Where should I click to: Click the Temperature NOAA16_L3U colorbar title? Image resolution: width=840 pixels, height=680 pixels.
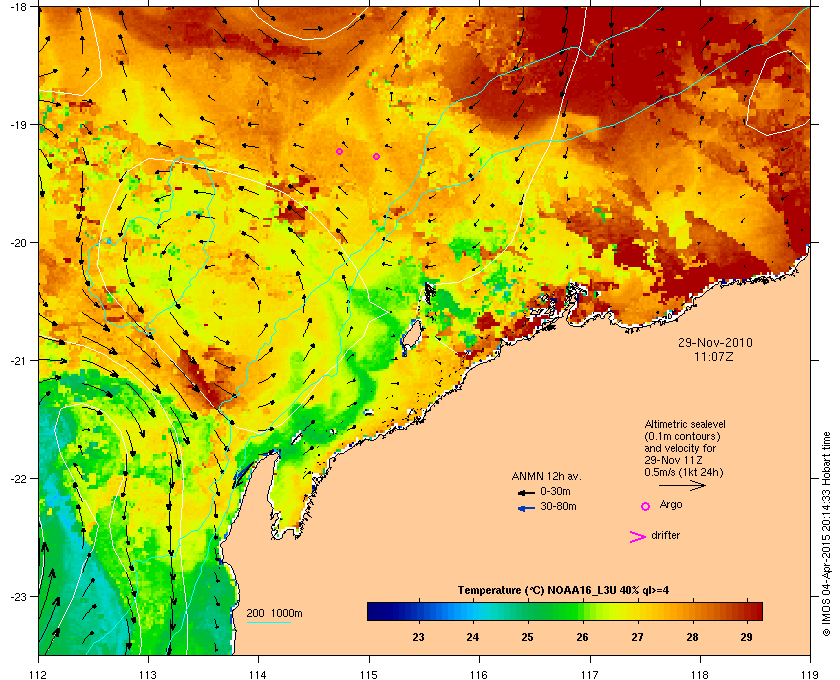563,591
